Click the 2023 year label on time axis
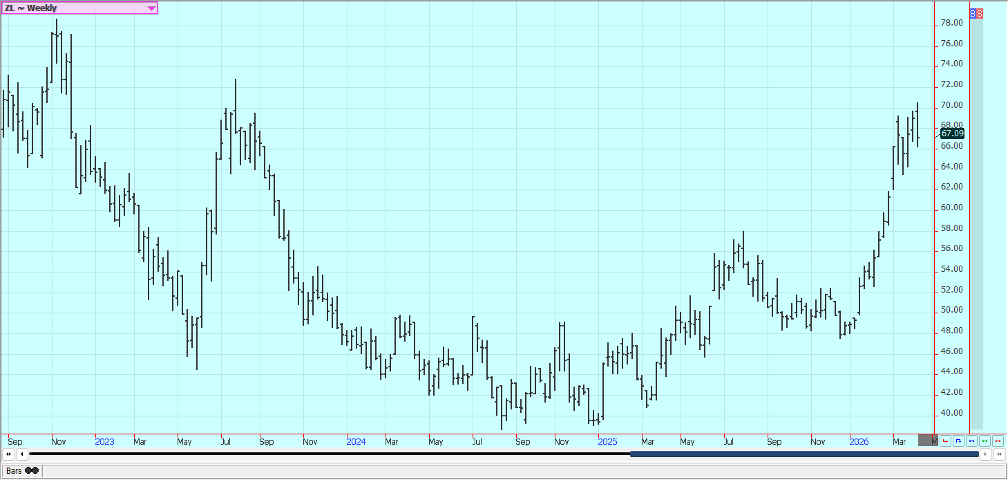This screenshot has height=480, width=1008. point(103,440)
